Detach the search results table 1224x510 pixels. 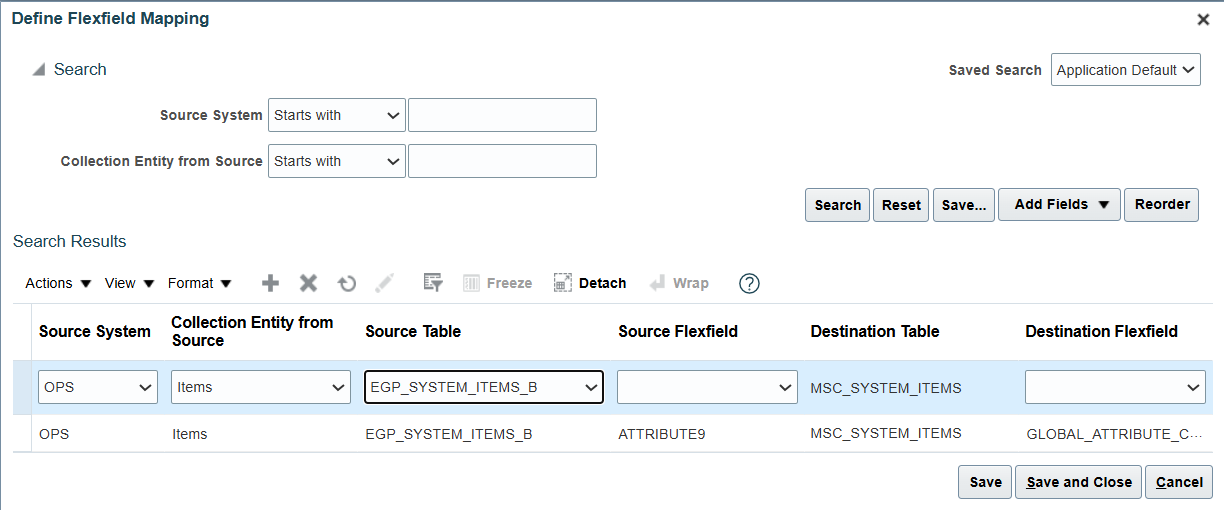[x=590, y=283]
